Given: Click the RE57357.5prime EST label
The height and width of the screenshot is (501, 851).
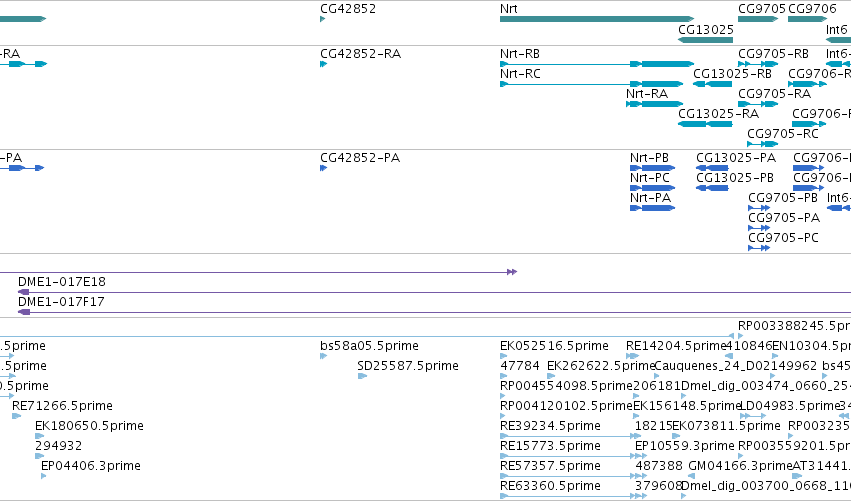Looking at the screenshot, I should pyautogui.click(x=550, y=466).
